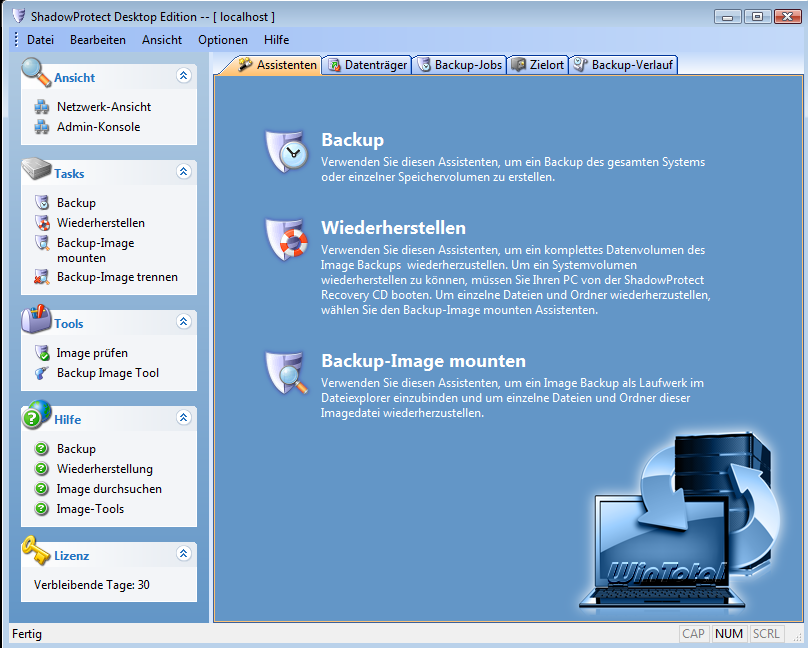Click the large Backup wizard clock-shield icon

tap(287, 151)
